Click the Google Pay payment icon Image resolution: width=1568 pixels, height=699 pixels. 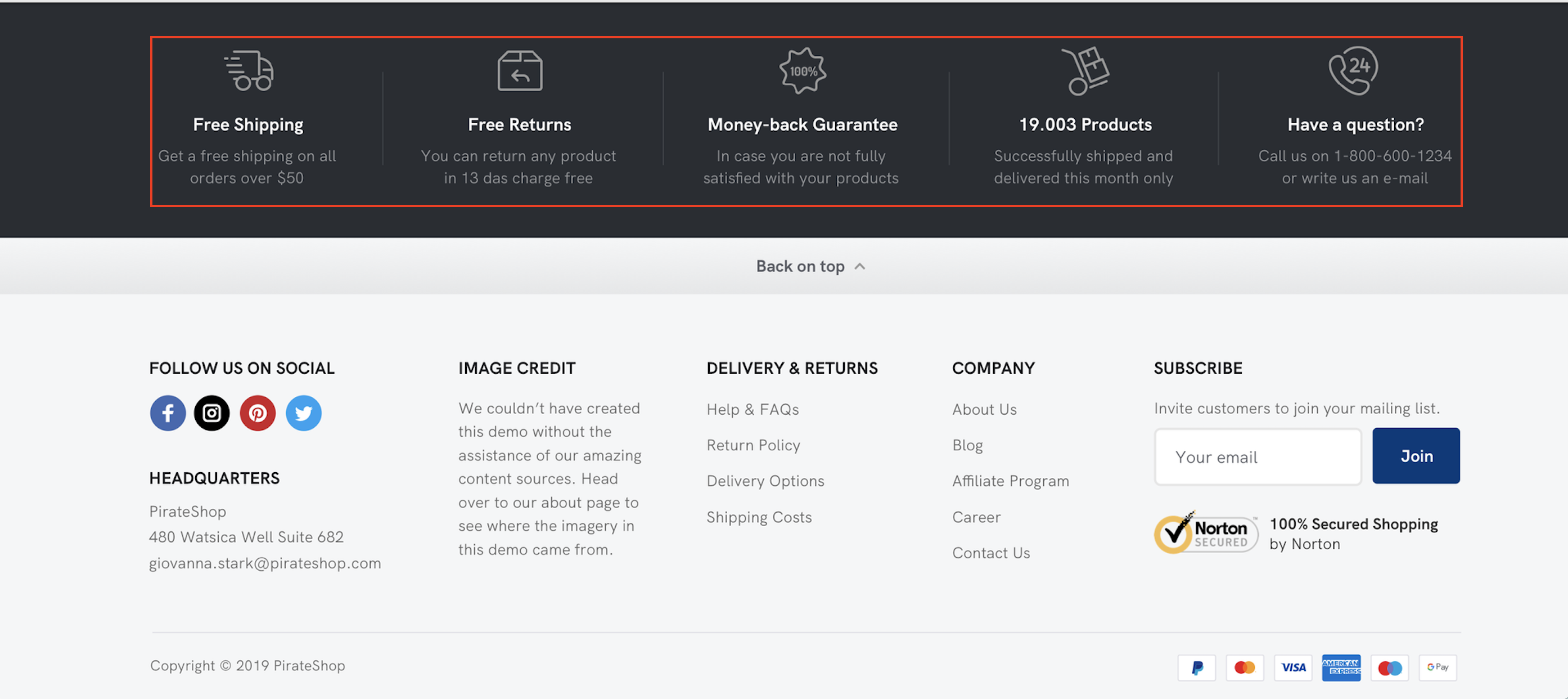pyautogui.click(x=1438, y=667)
